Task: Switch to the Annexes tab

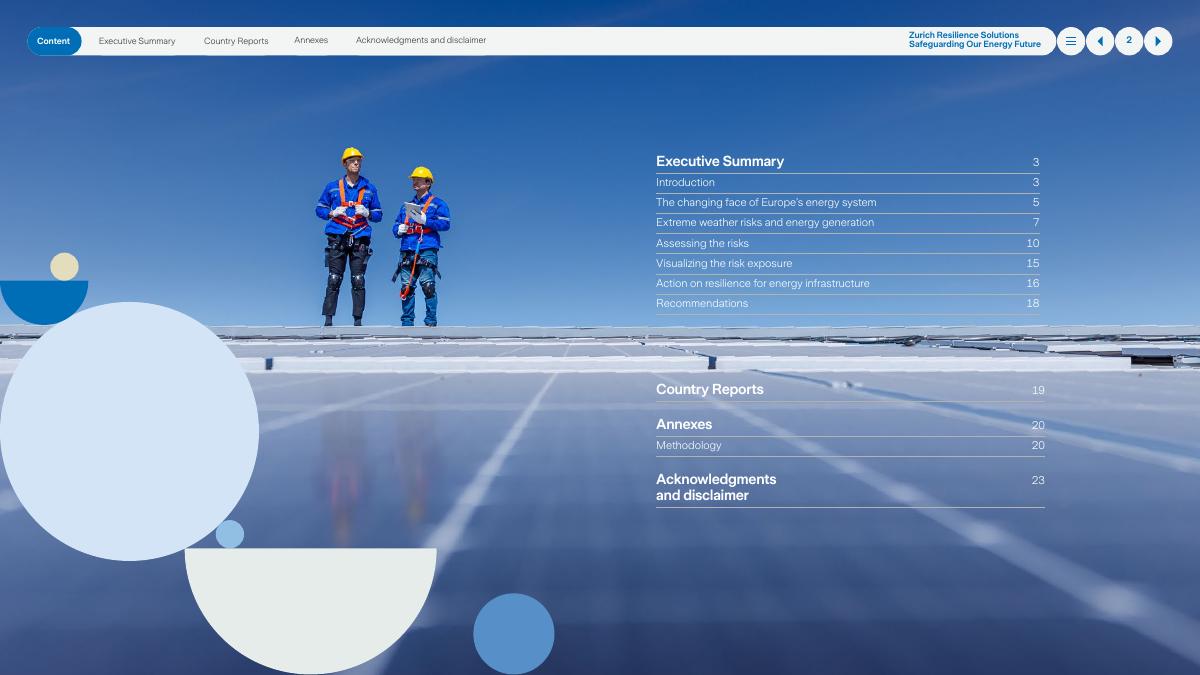Action: [x=311, y=41]
